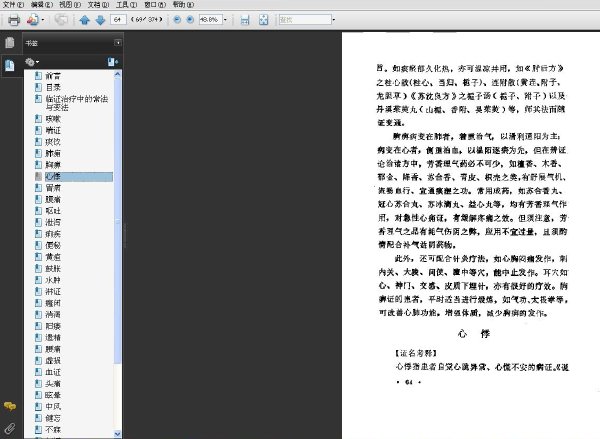600x439 pixels.
Task: Click the zoom in plus button
Action: pyautogui.click(x=190, y=20)
